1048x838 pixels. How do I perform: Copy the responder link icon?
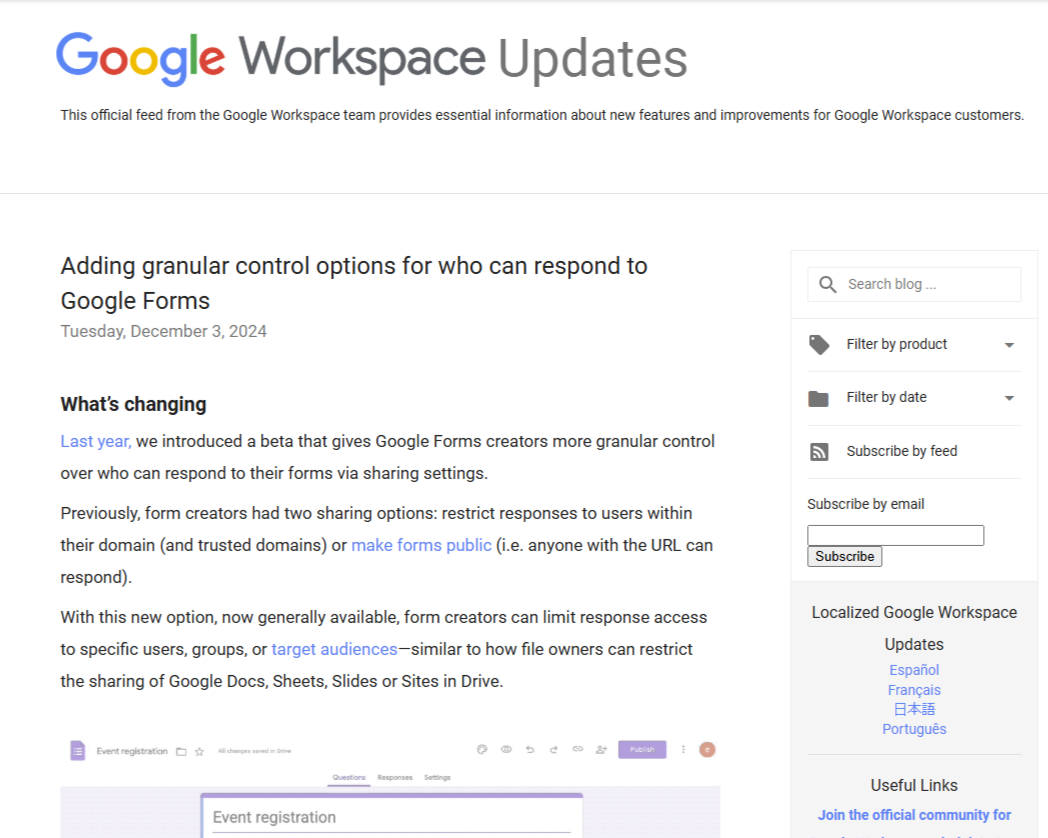point(577,749)
